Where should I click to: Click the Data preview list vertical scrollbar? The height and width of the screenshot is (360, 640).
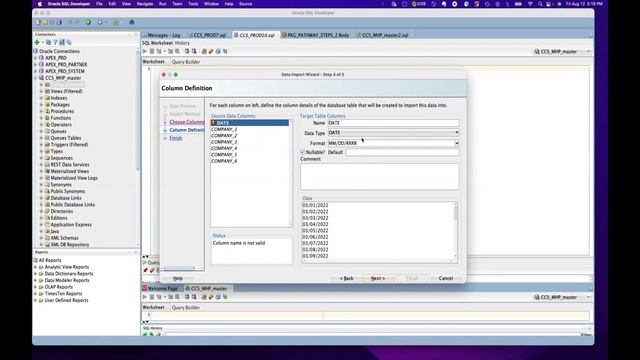456,232
